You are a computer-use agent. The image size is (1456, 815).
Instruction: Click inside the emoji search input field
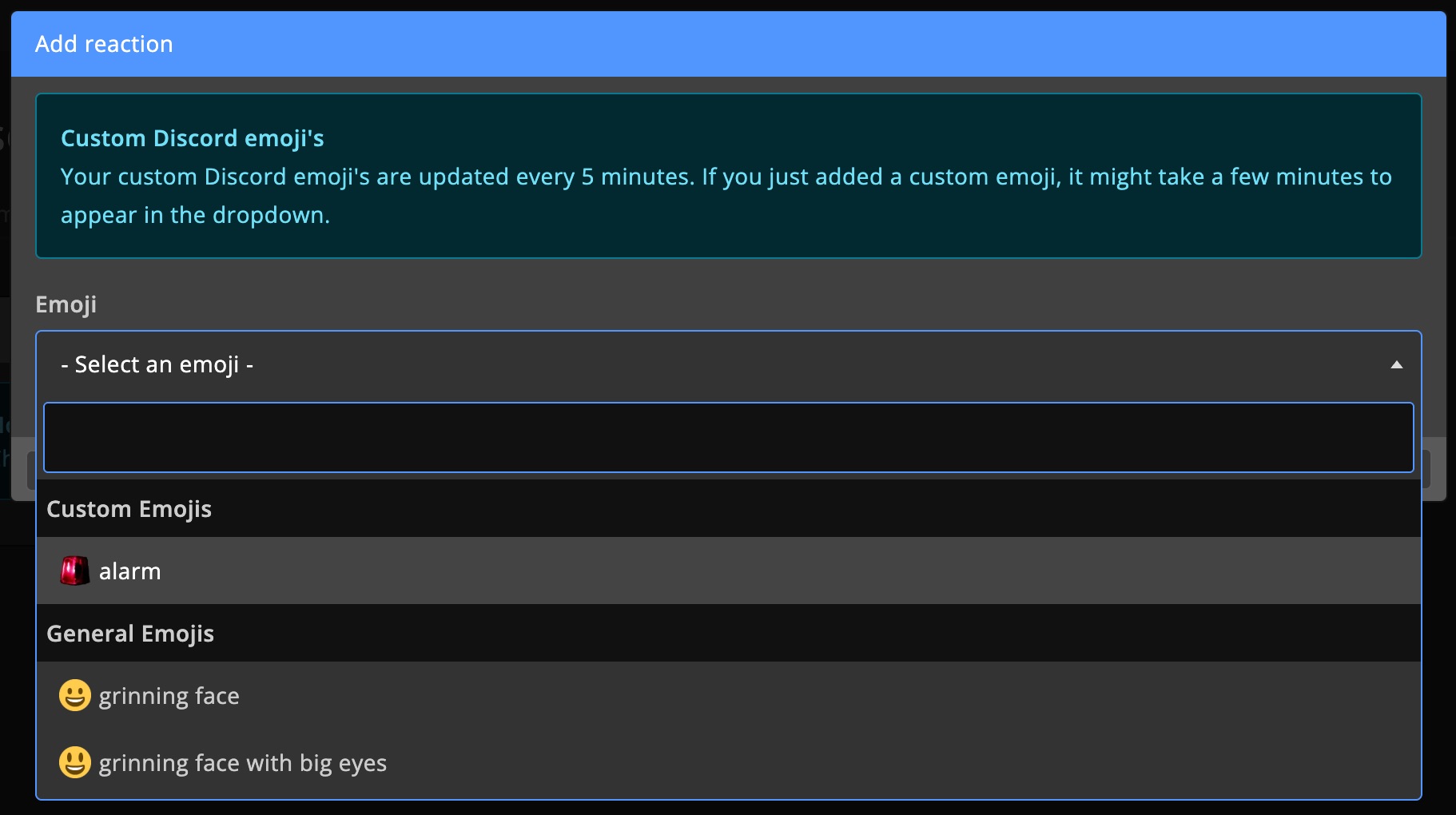[727, 437]
